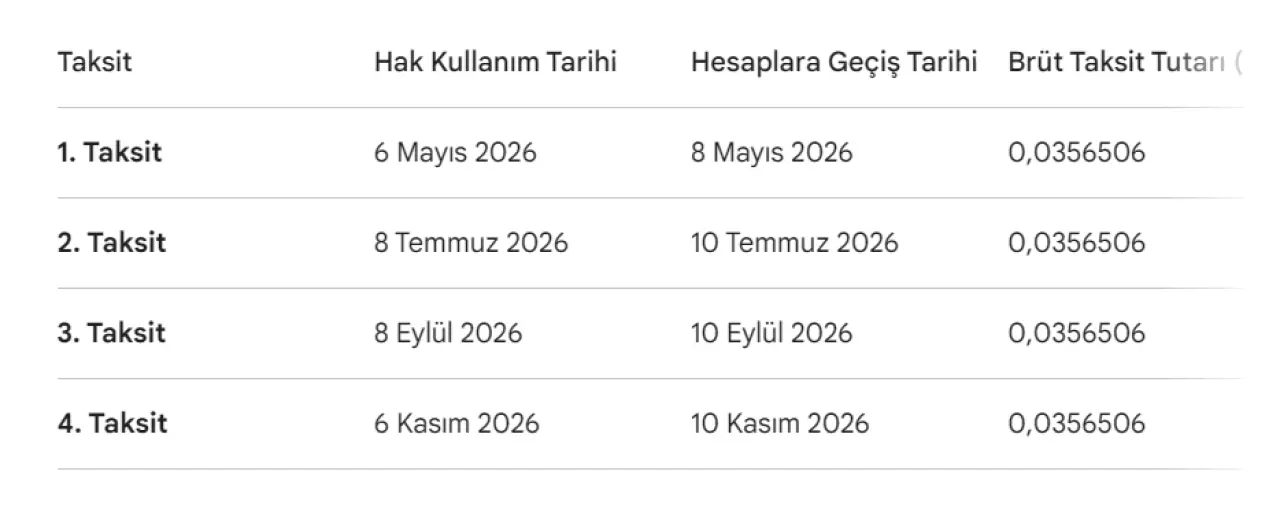Select the 3. Taksit row label
Image resolution: width=1280 pixels, height=508 pixels.
[x=112, y=333]
